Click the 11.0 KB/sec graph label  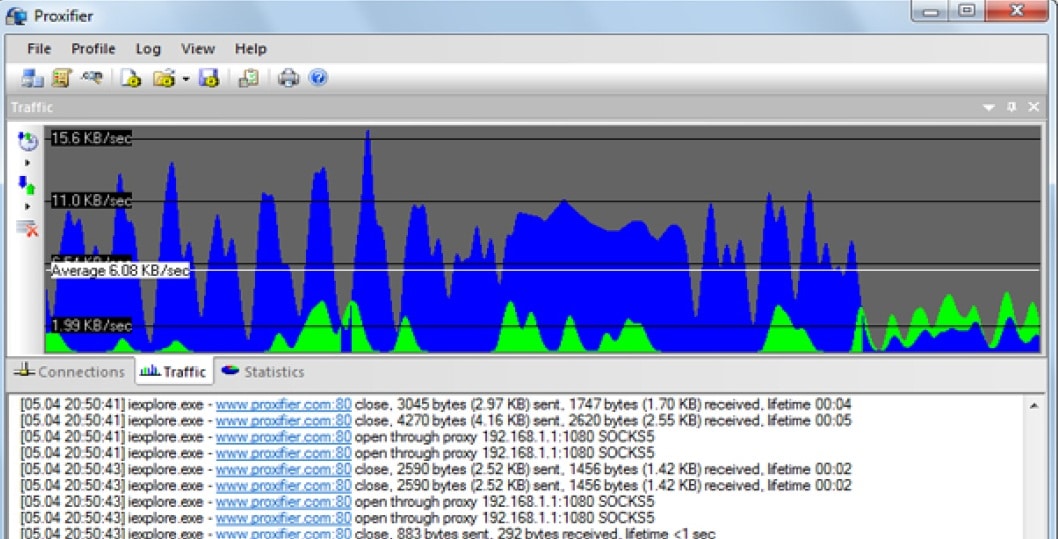tap(91, 200)
